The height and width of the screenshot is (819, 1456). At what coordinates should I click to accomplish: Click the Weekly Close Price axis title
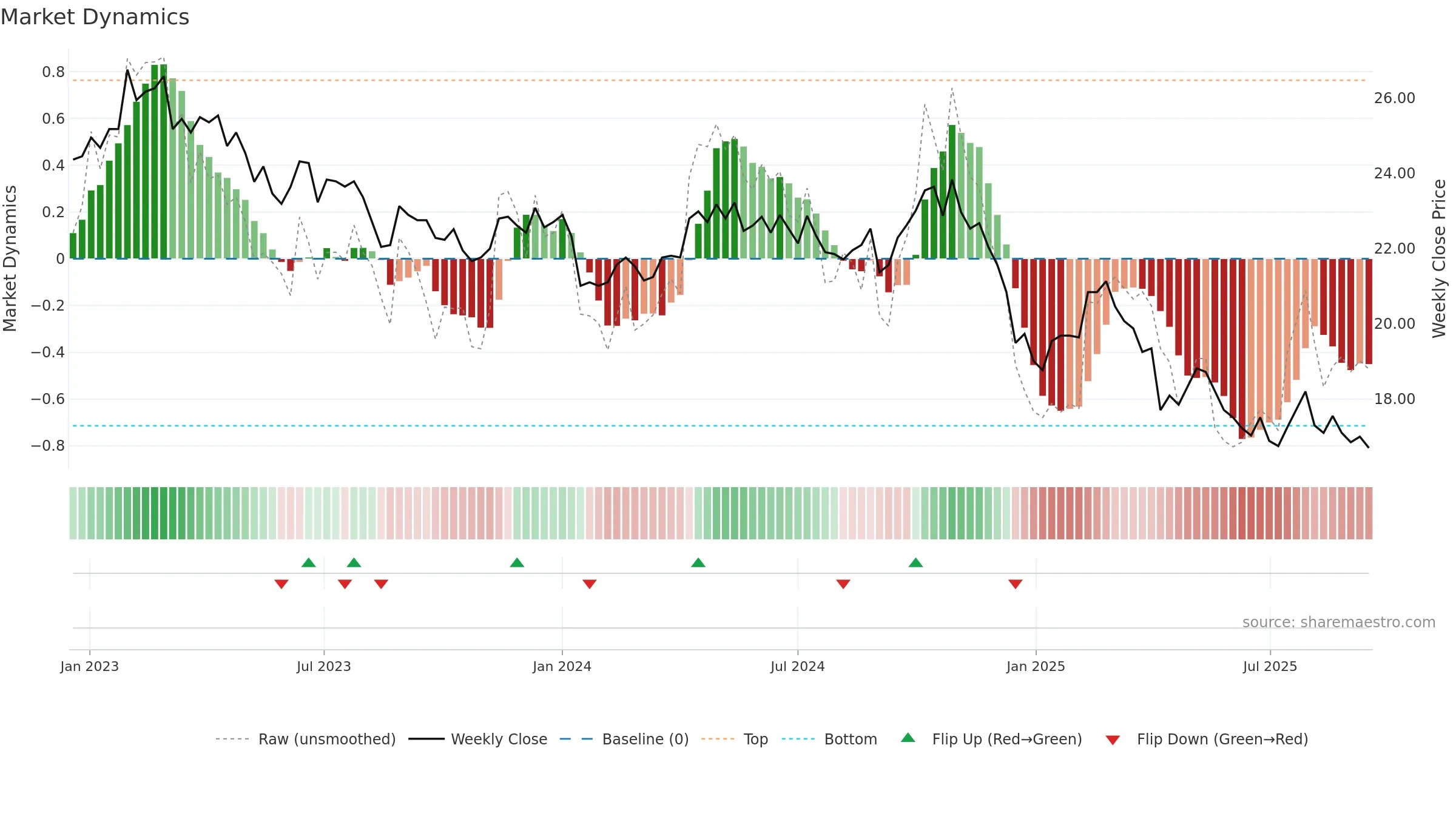pyautogui.click(x=1439, y=258)
